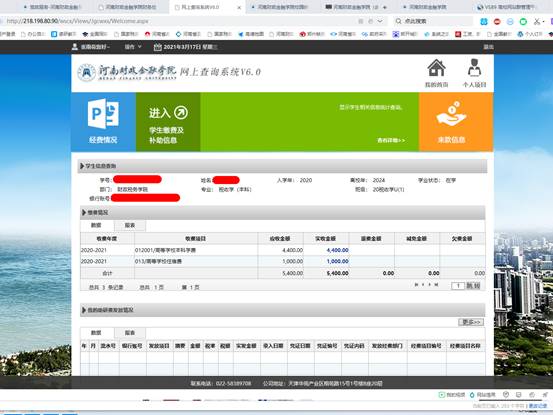Switch to the 网上查询系统V6.0 browser tab
This screenshot has height=415, width=553.
pyautogui.click(x=207, y=7)
